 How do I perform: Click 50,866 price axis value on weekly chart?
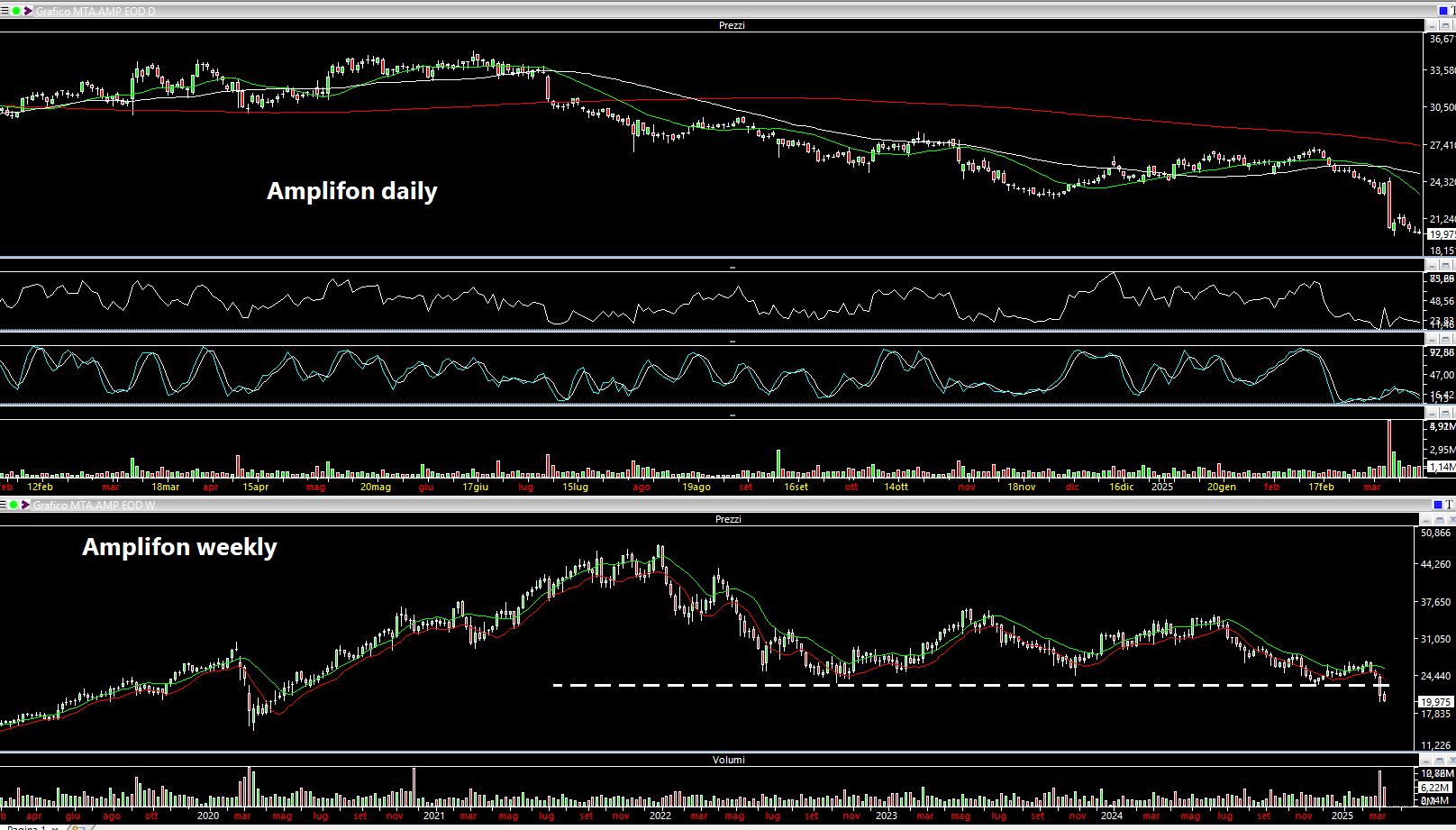1435,533
